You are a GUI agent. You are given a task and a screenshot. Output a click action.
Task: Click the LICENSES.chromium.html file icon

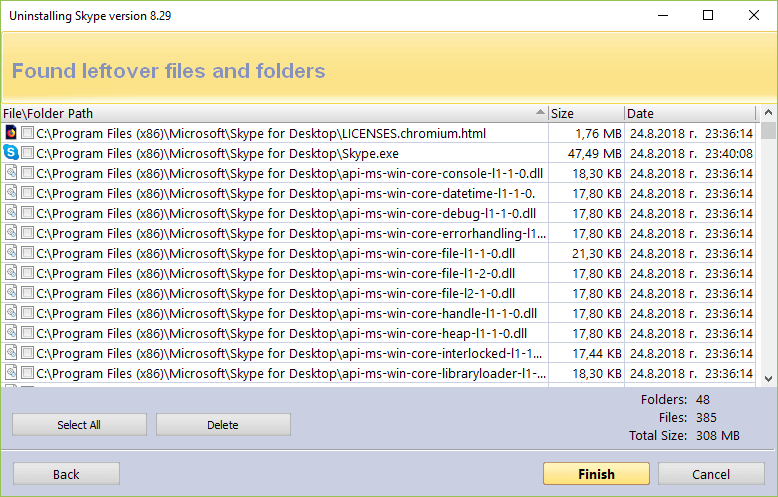11,133
